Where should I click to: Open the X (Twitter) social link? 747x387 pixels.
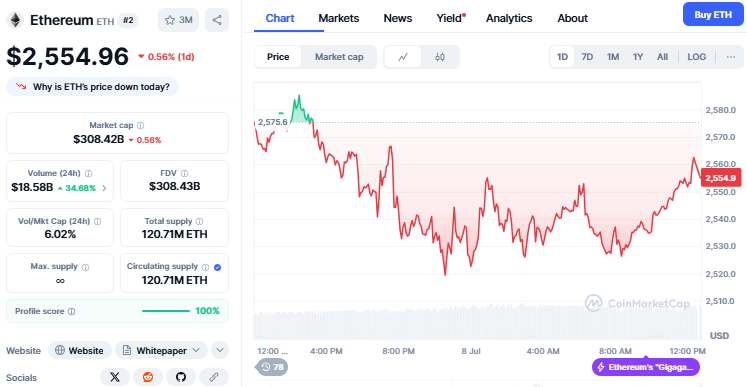click(115, 377)
